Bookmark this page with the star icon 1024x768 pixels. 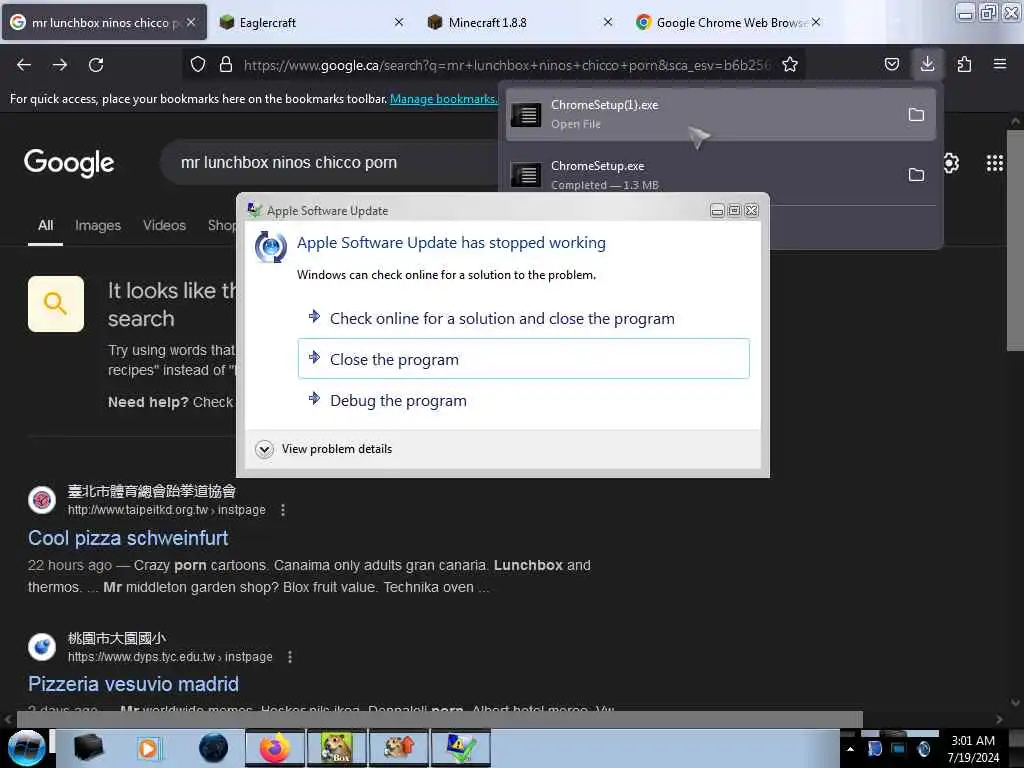click(x=790, y=65)
